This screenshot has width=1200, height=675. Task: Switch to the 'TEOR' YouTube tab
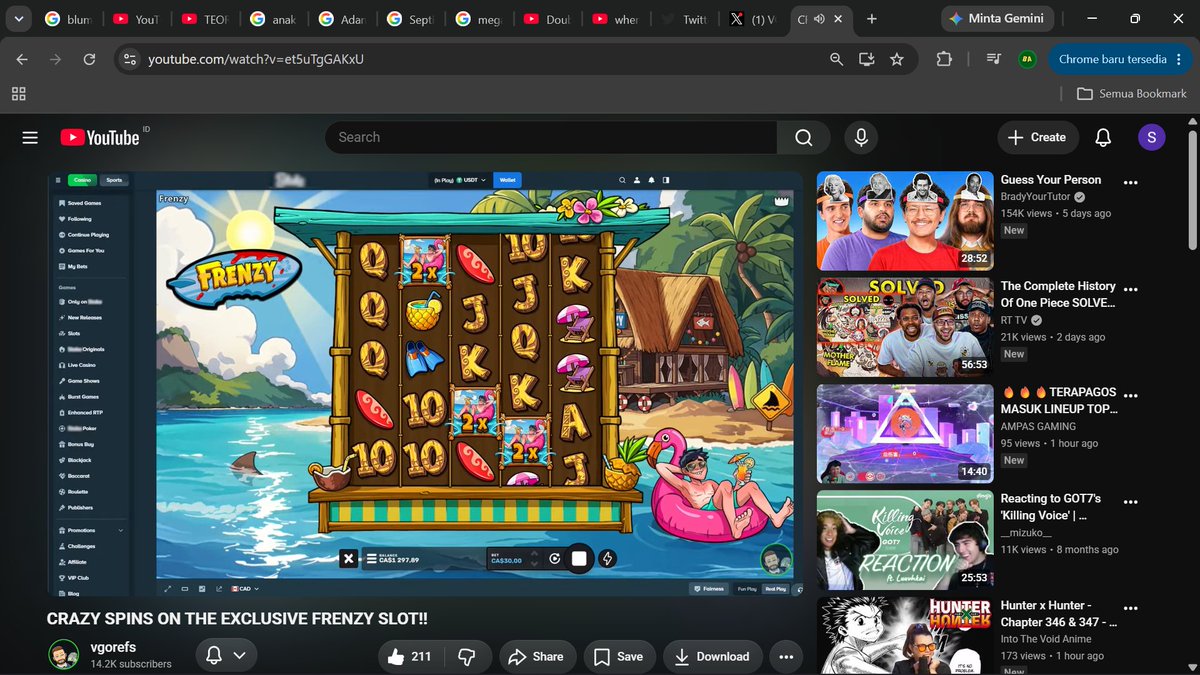[x=206, y=19]
